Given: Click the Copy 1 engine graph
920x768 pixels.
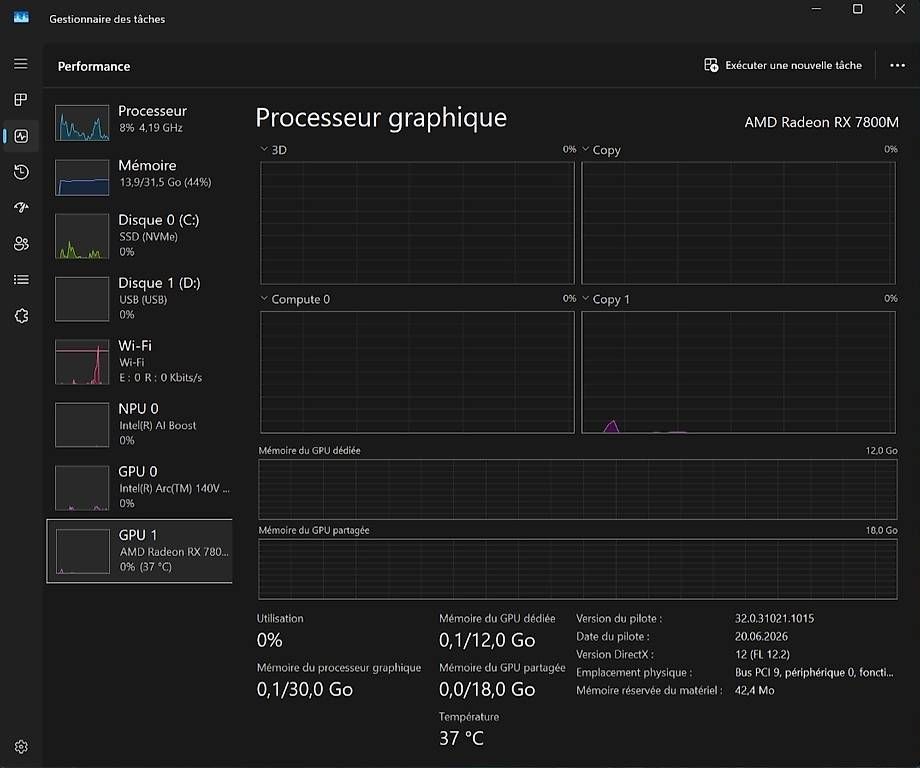Looking at the screenshot, I should point(738,372).
